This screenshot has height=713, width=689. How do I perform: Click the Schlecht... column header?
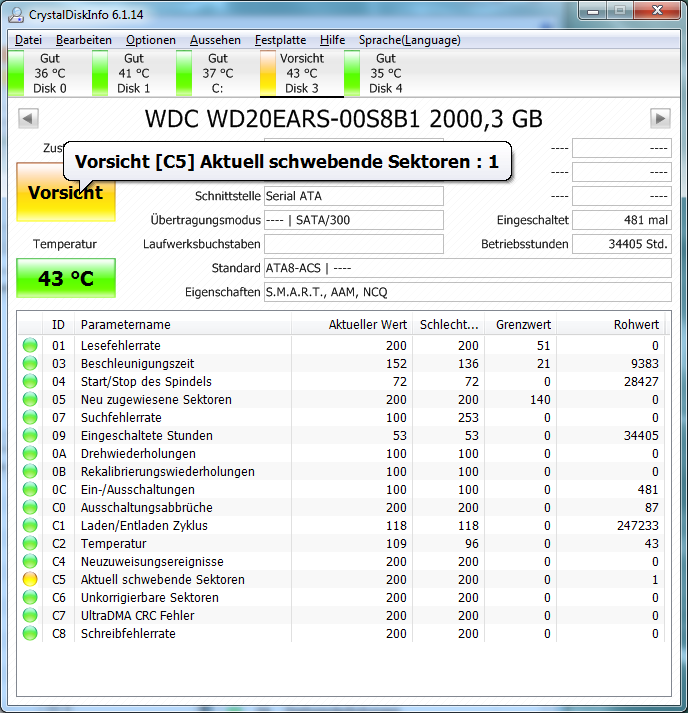448,325
